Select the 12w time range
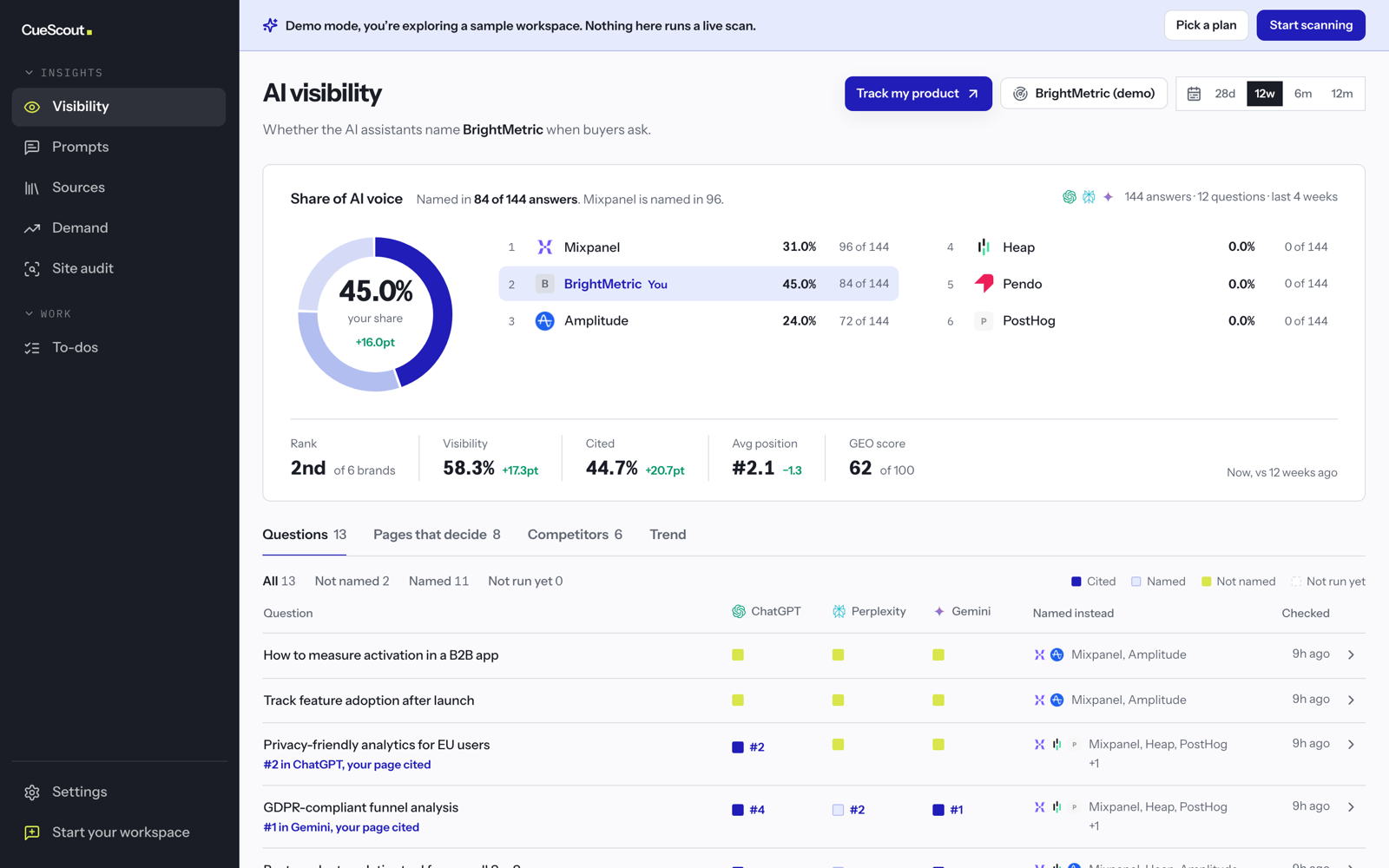Image resolution: width=1389 pixels, height=868 pixels. click(1265, 94)
